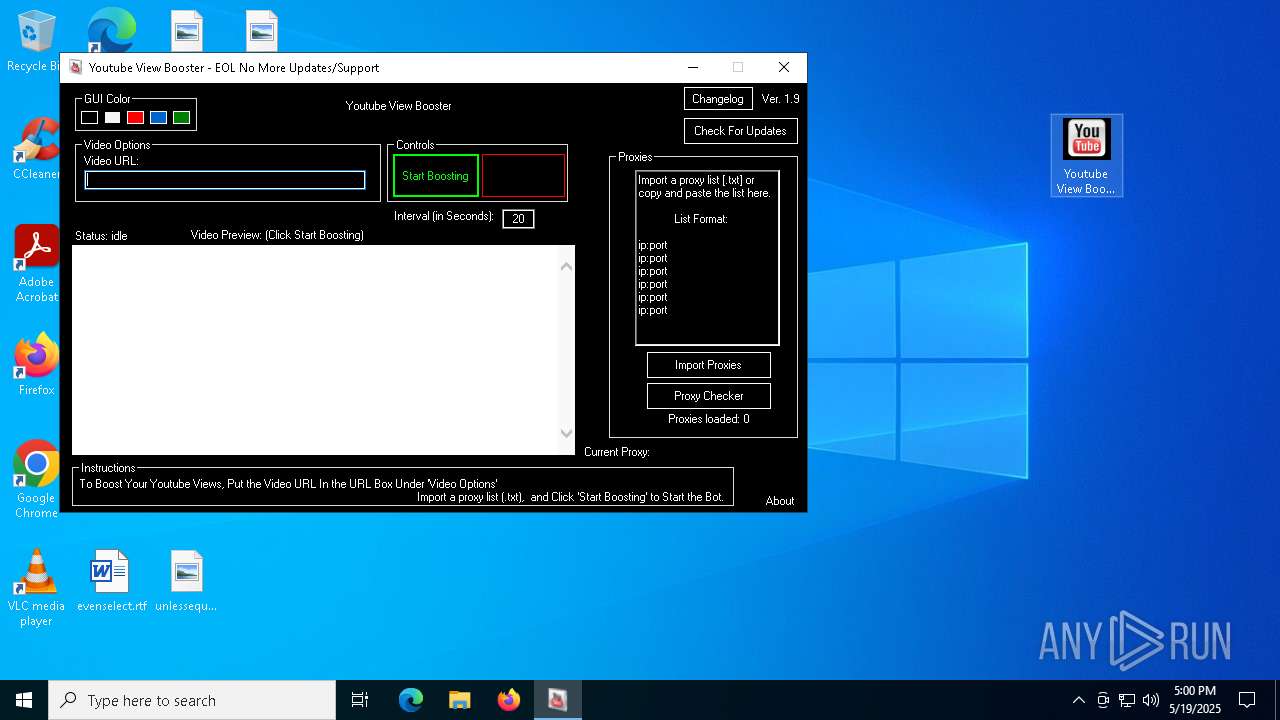Click the 'Status: idle' label
The width and height of the screenshot is (1280, 720).
click(101, 236)
